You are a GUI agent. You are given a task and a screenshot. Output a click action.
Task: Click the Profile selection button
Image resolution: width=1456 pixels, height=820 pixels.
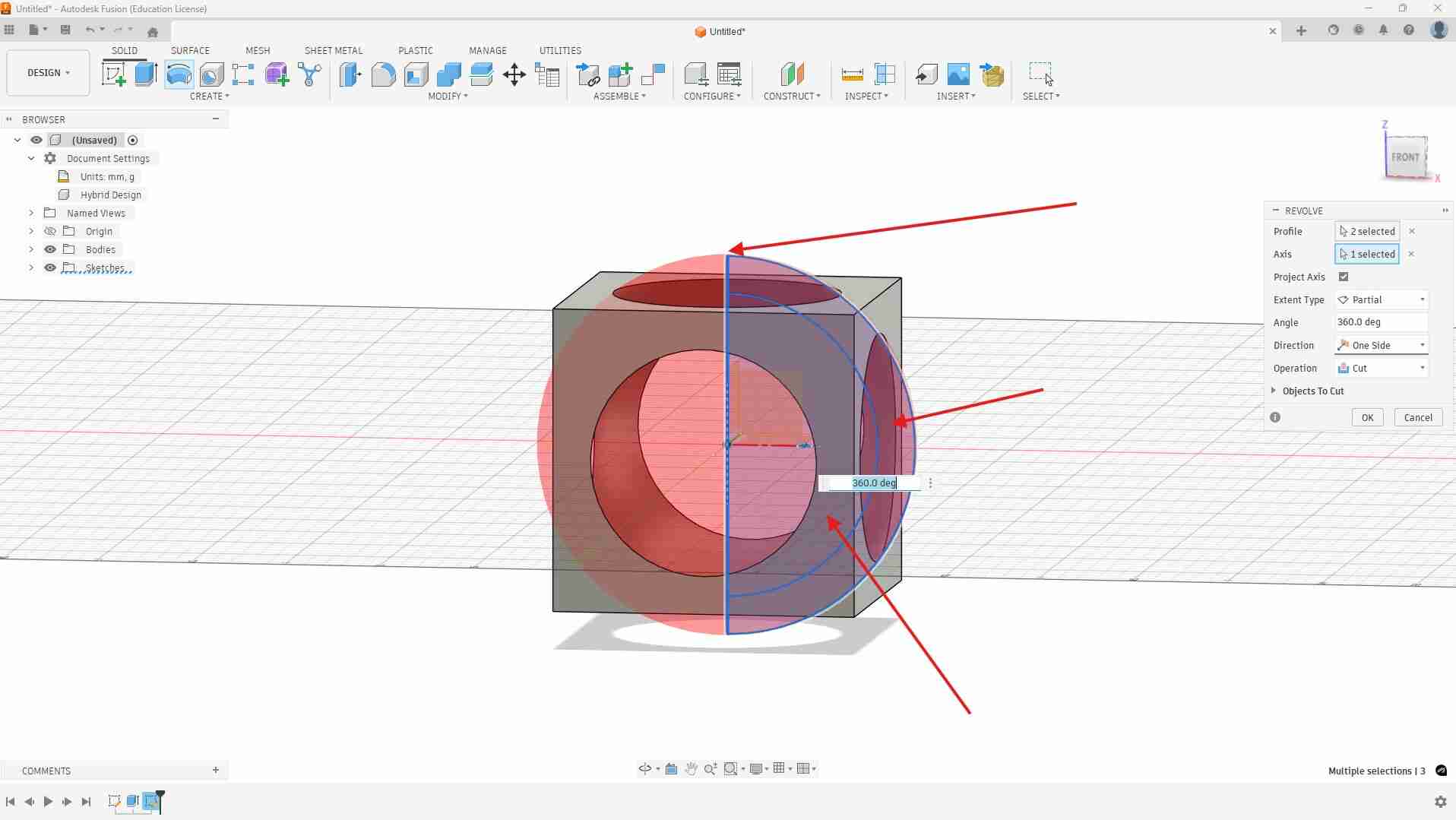[x=1367, y=231]
